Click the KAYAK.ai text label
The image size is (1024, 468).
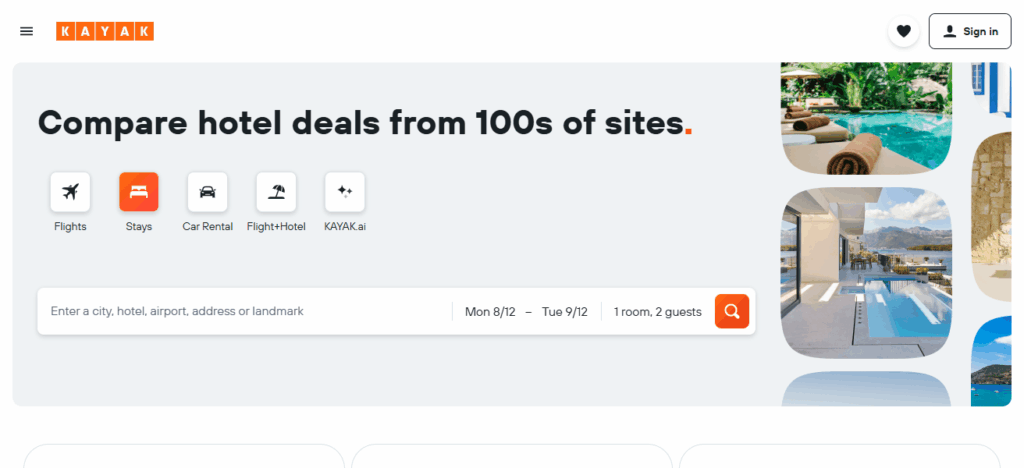coord(345,227)
